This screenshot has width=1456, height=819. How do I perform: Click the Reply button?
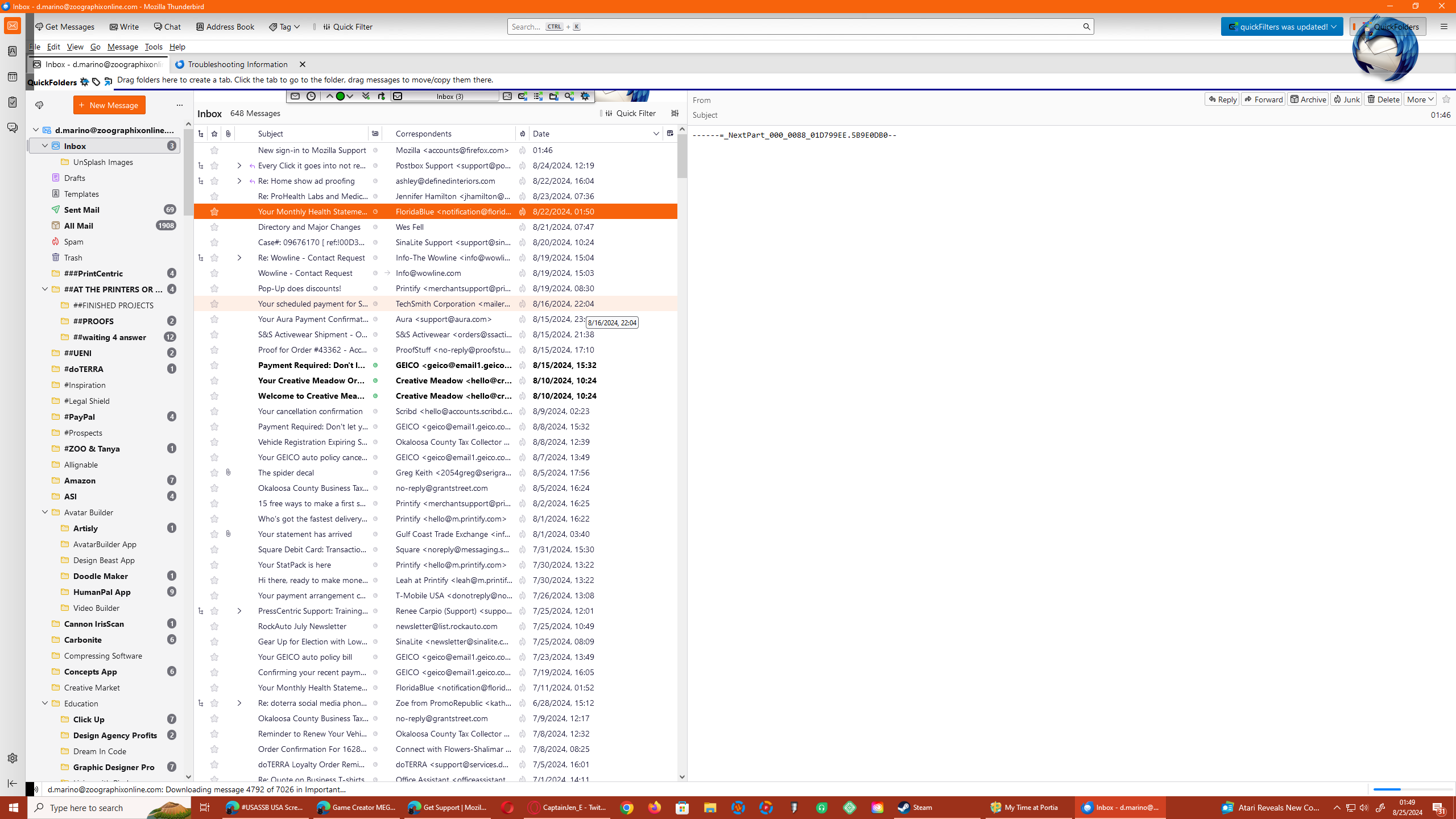1222,100
